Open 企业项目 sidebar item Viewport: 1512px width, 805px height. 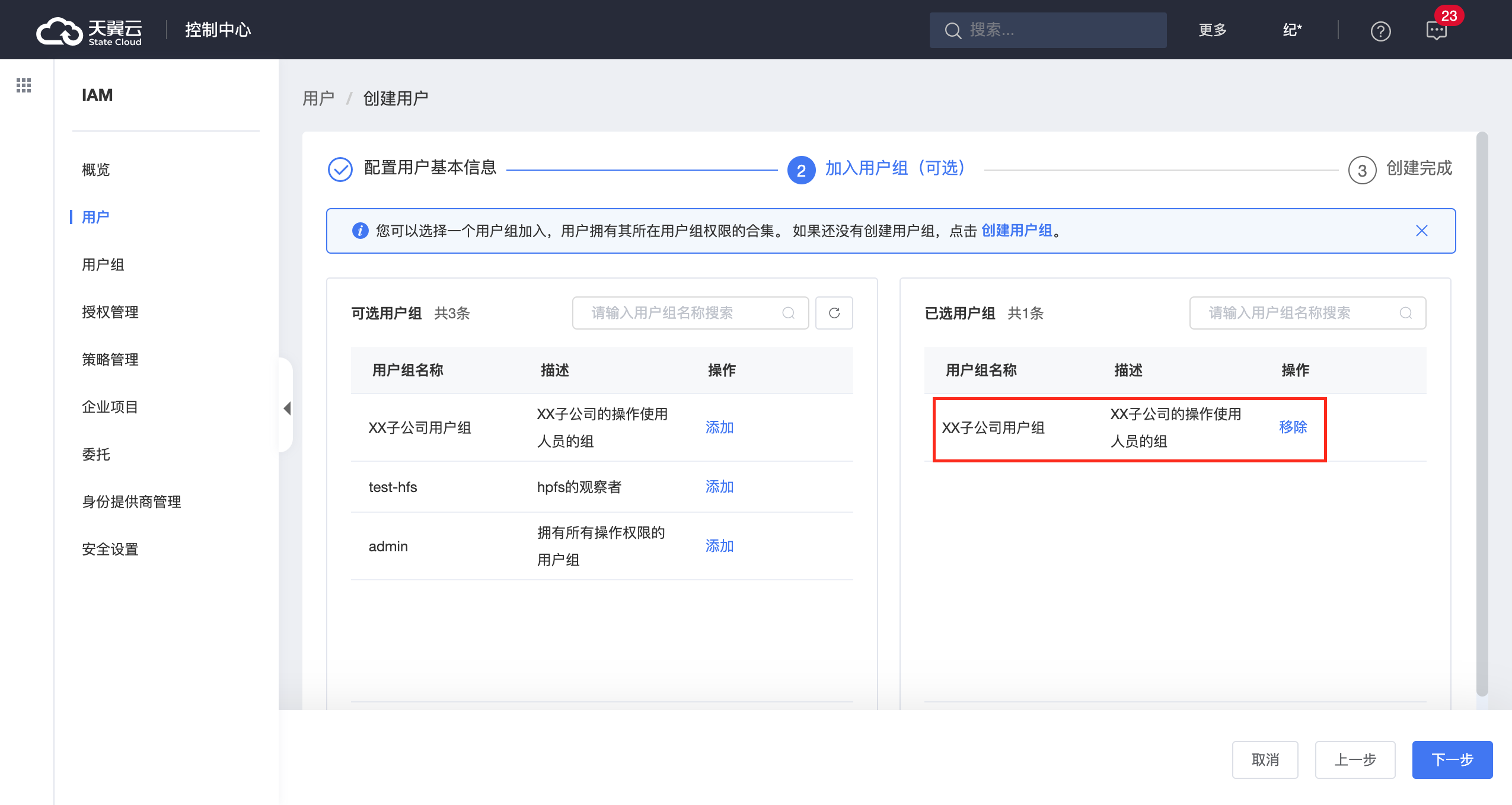110,407
